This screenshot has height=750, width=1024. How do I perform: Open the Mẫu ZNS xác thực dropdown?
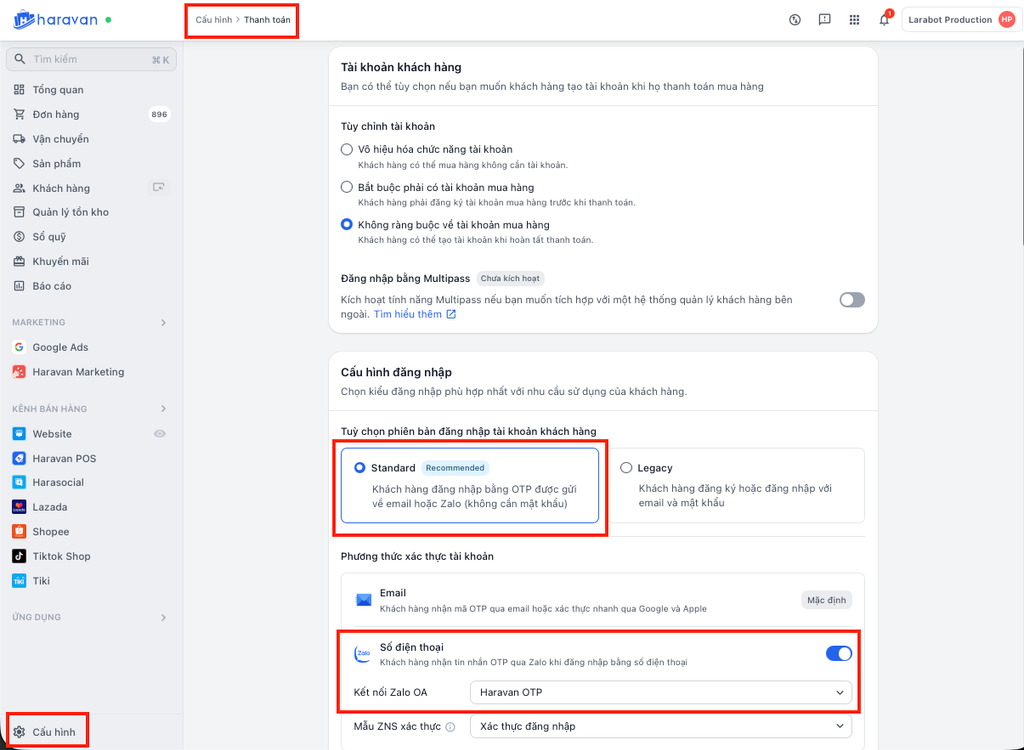(x=661, y=726)
